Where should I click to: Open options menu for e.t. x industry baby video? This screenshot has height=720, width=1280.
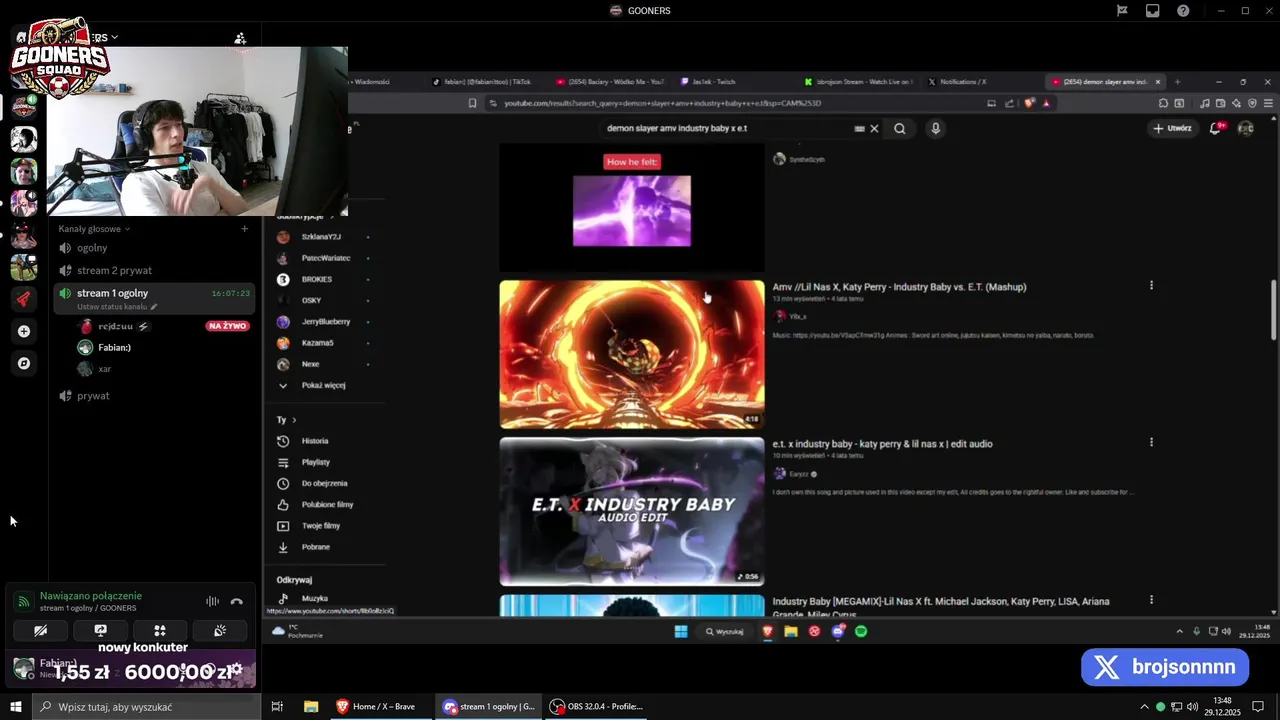coord(1151,442)
